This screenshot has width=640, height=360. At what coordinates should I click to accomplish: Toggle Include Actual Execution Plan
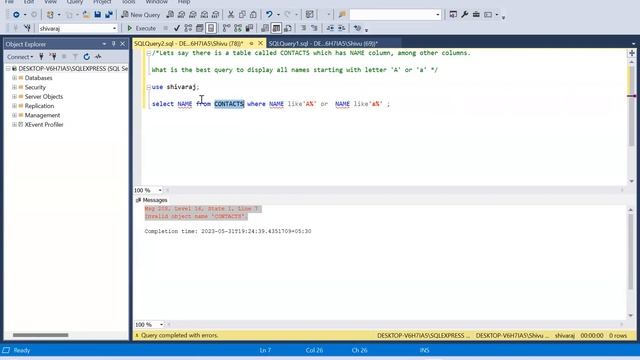coord(226,28)
